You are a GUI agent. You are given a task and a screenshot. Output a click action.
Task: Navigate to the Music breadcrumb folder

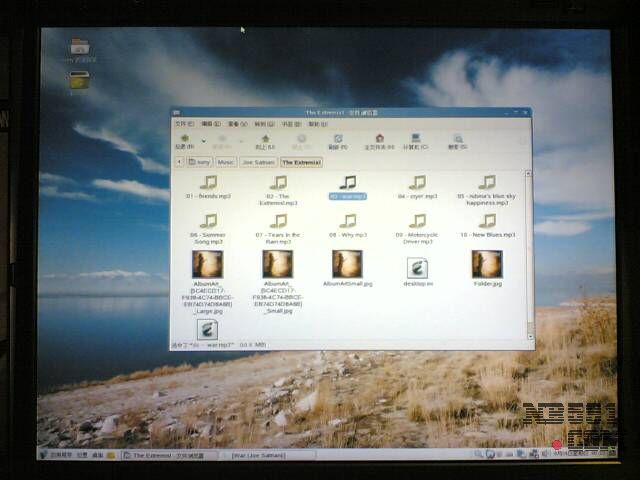[x=226, y=161]
